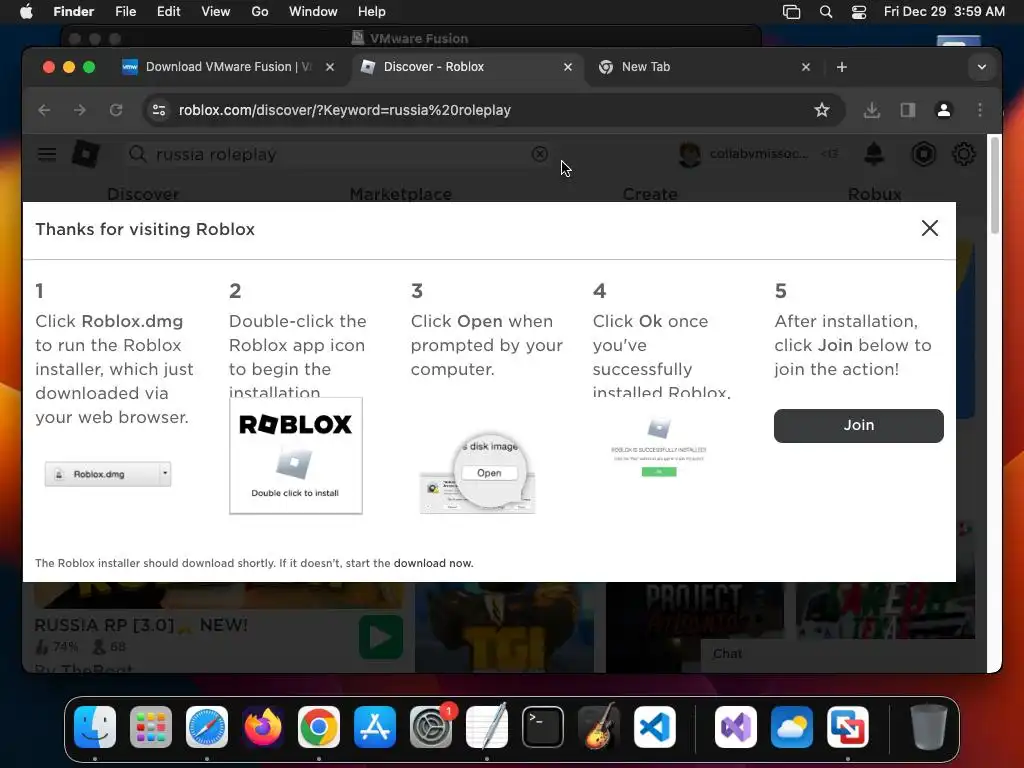1024x768 pixels.
Task: Open Visual Studio Code from the Dock
Action: tap(655, 727)
